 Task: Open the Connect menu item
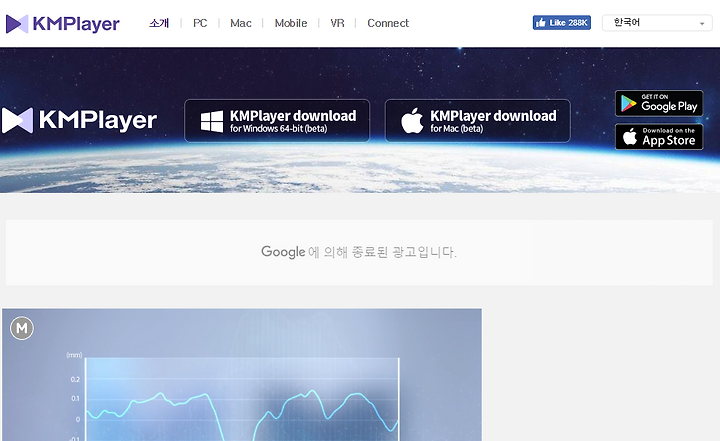click(x=388, y=23)
